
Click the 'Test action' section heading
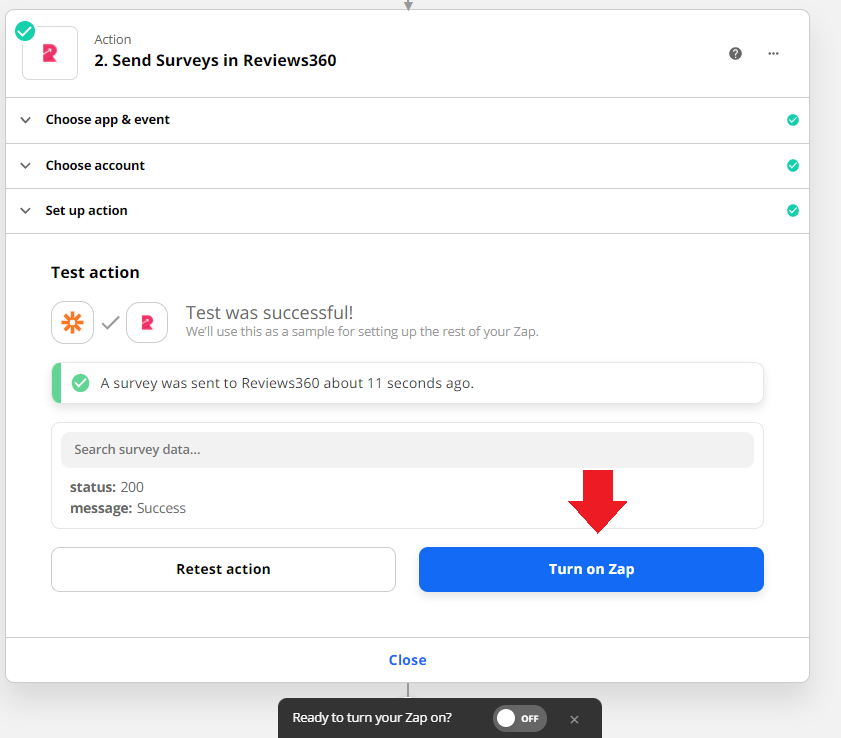[x=95, y=272]
